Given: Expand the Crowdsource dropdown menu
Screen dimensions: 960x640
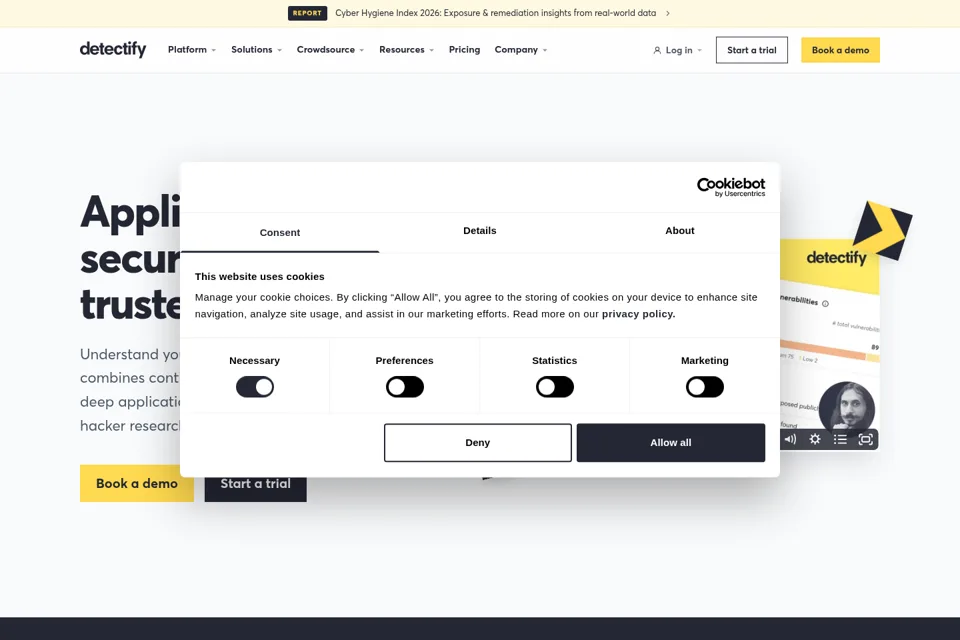Looking at the screenshot, I should (x=331, y=50).
